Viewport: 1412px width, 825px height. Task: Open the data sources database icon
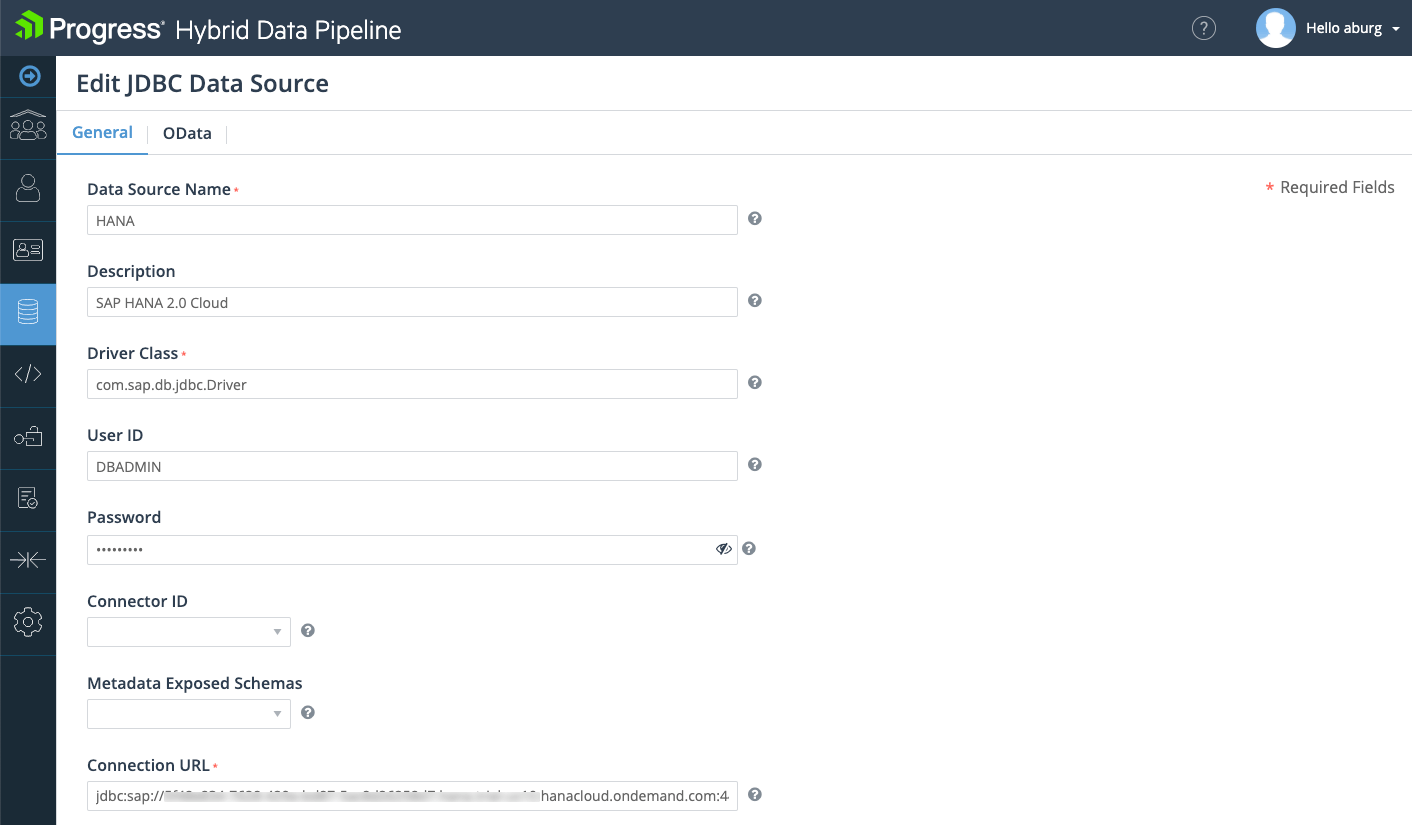pyautogui.click(x=28, y=313)
